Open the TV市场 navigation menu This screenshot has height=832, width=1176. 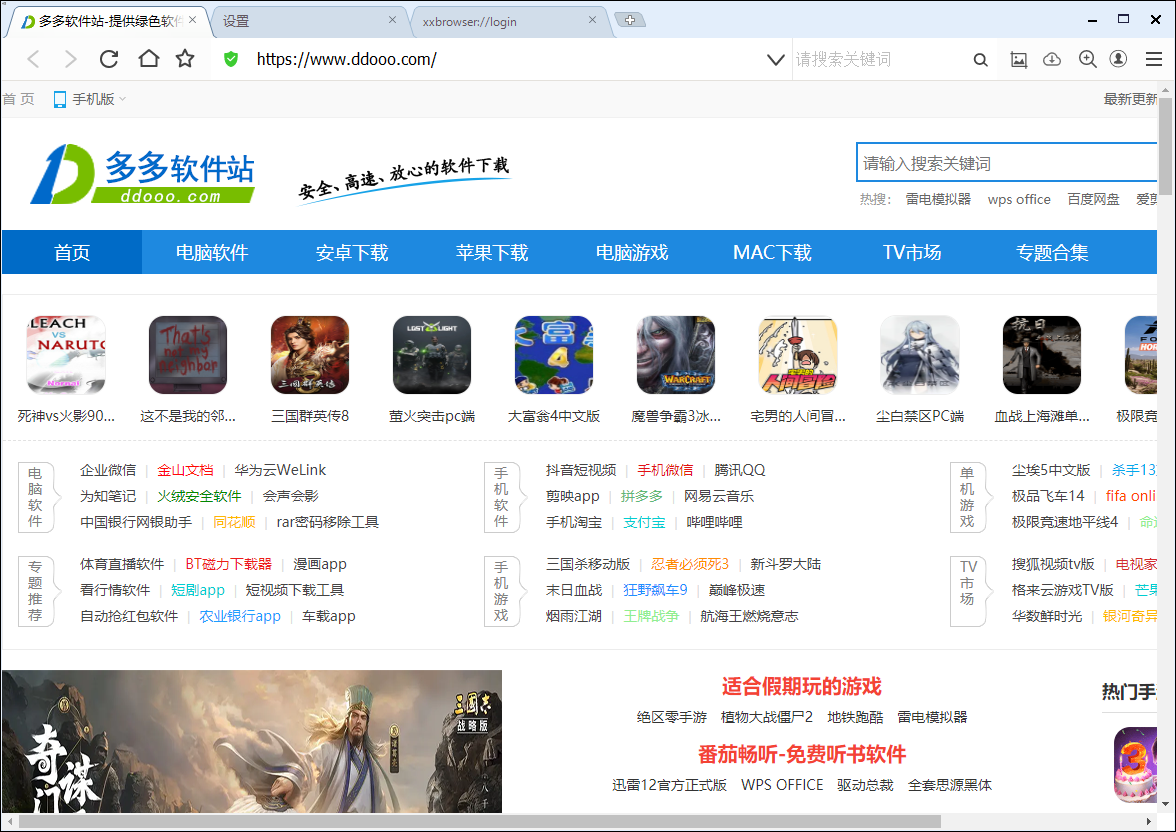[x=912, y=253]
